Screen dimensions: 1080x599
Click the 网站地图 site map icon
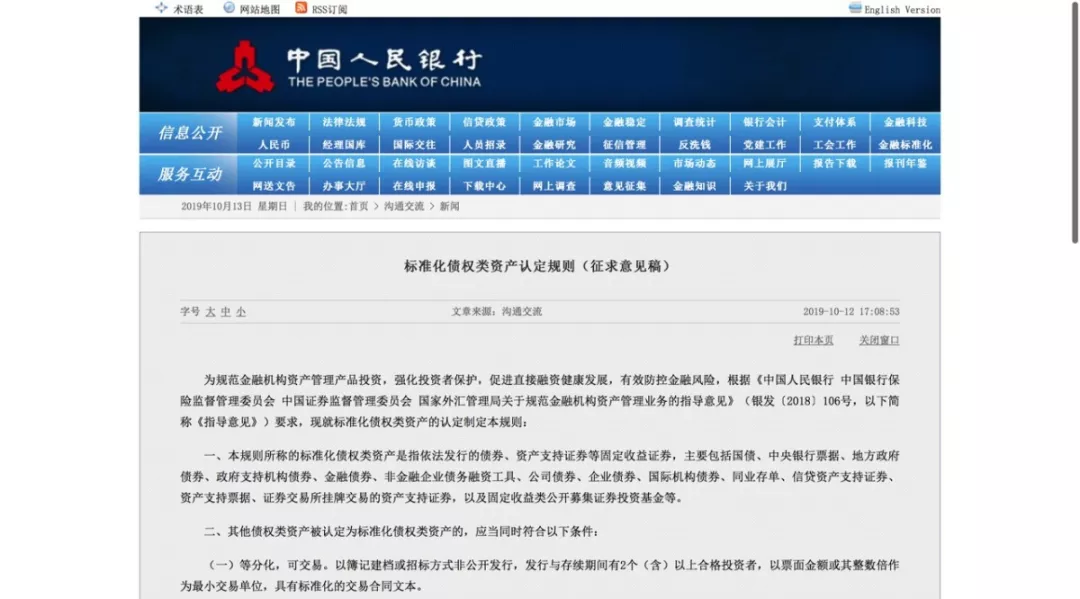click(x=229, y=8)
